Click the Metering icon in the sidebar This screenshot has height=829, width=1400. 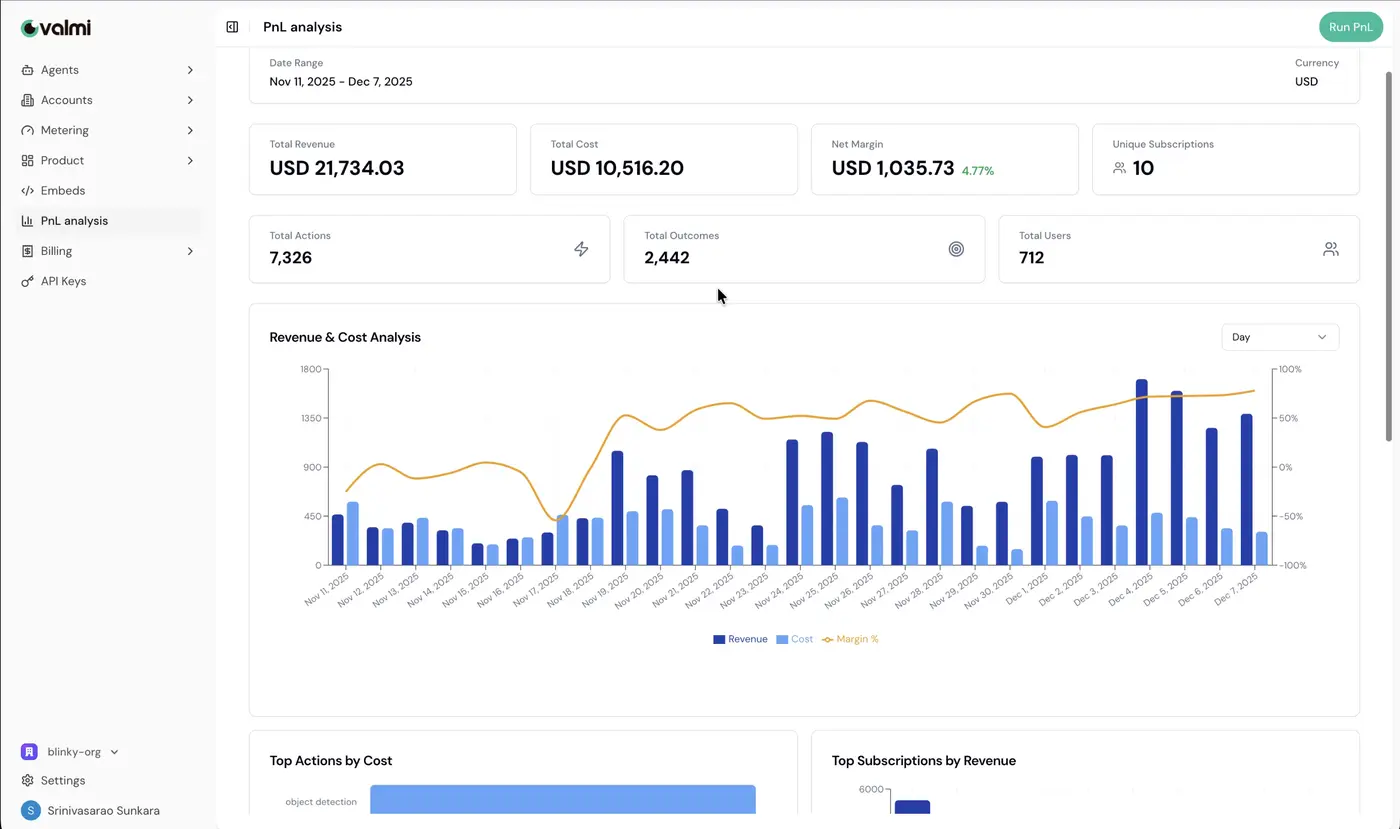(x=26, y=130)
